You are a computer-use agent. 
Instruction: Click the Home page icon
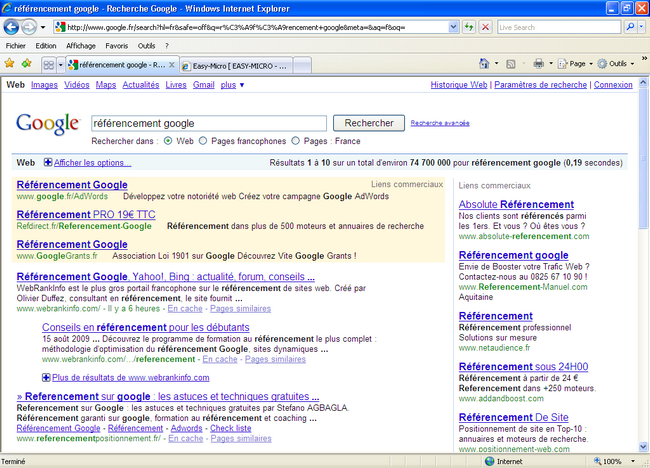click(x=484, y=63)
